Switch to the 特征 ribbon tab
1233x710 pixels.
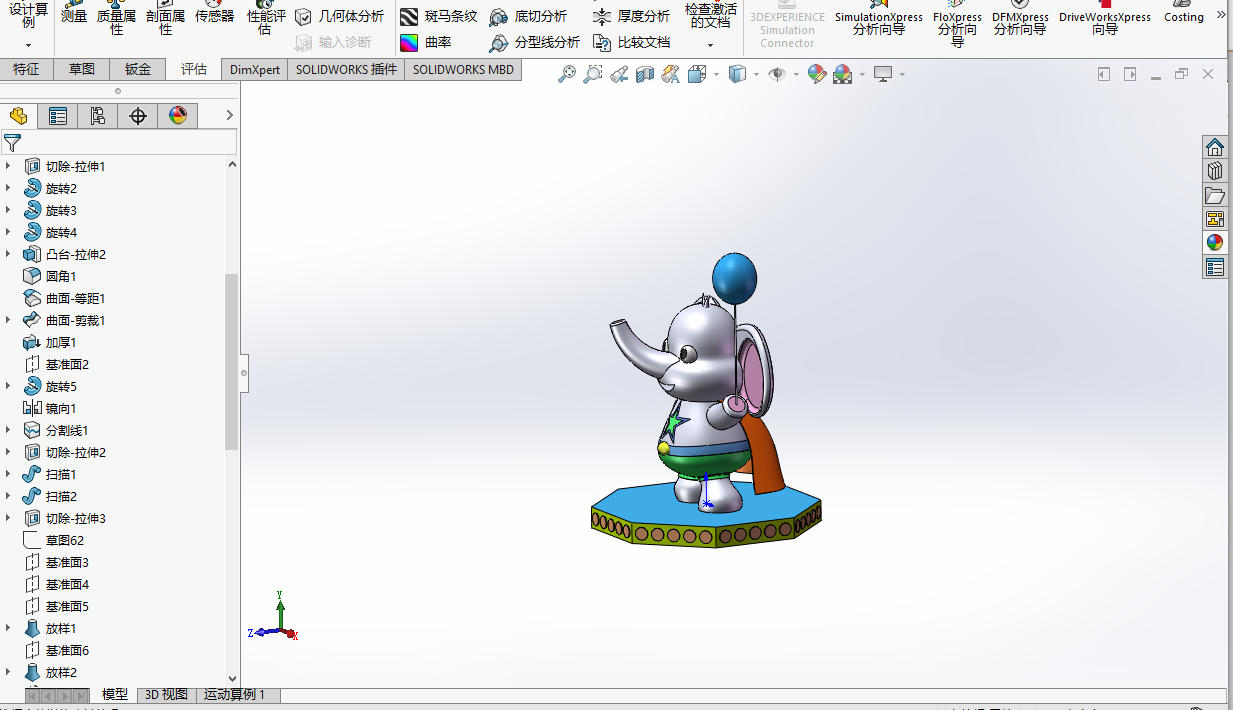(27, 69)
